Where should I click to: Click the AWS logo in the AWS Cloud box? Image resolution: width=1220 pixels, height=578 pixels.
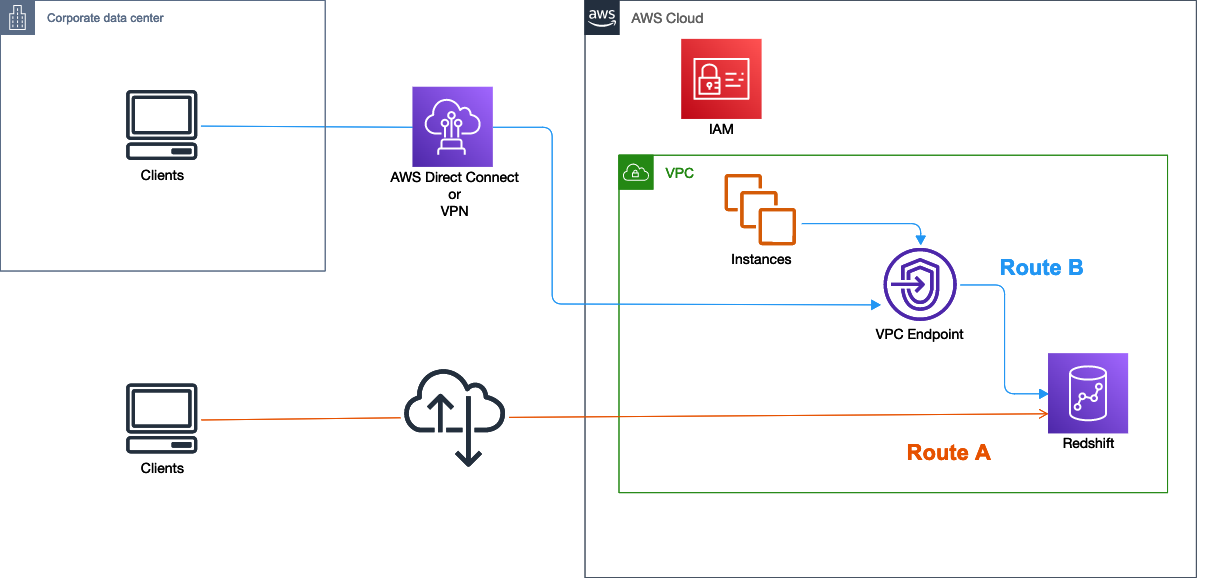click(x=602, y=17)
